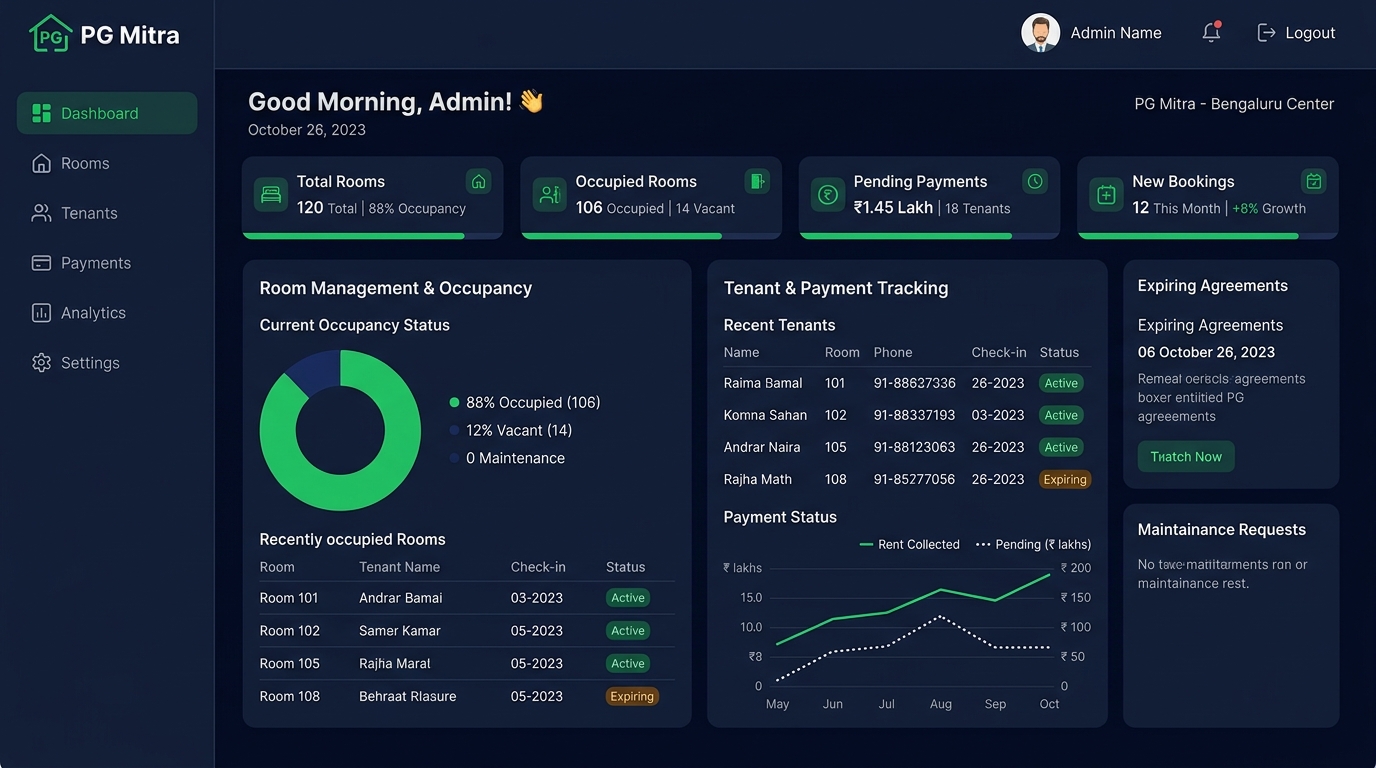Click Andrar Naira in Recent Tenants
Viewport: 1376px width, 768px height.
[x=762, y=447]
